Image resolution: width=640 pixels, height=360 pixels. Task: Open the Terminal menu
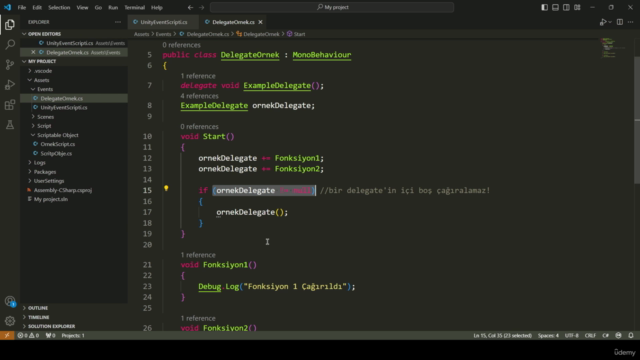coord(134,7)
